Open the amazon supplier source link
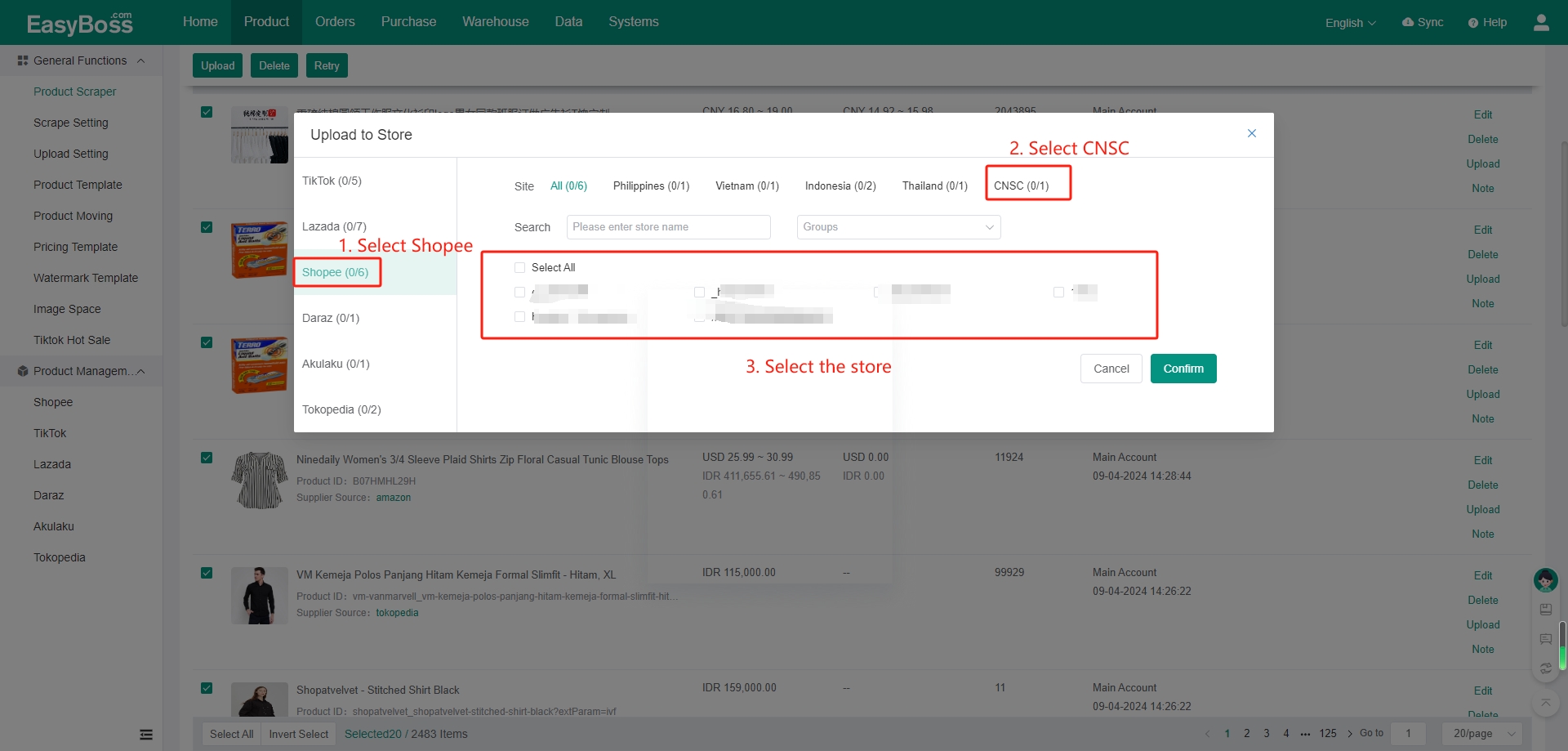1568x751 pixels. coord(393,498)
